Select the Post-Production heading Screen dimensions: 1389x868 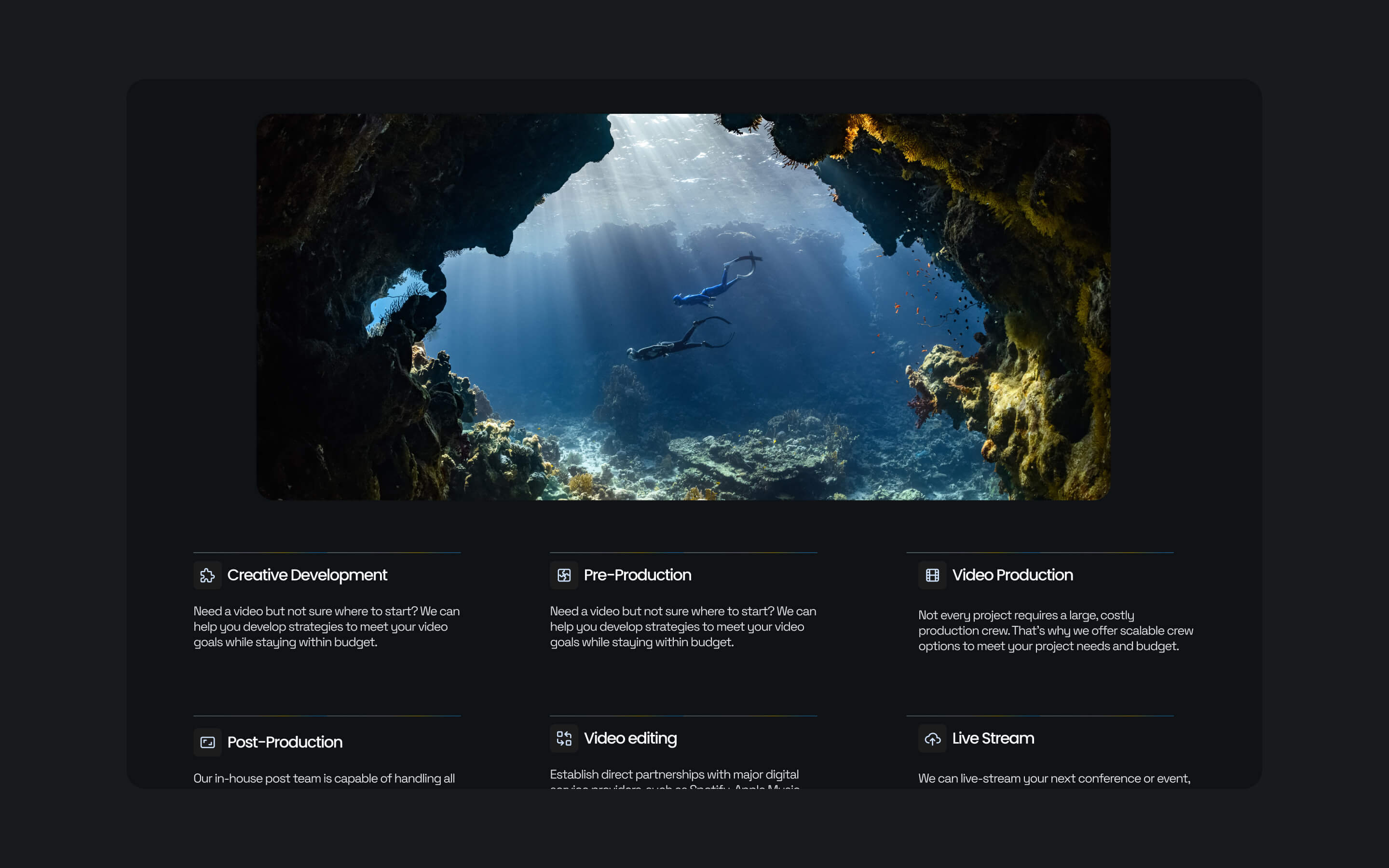tap(285, 742)
